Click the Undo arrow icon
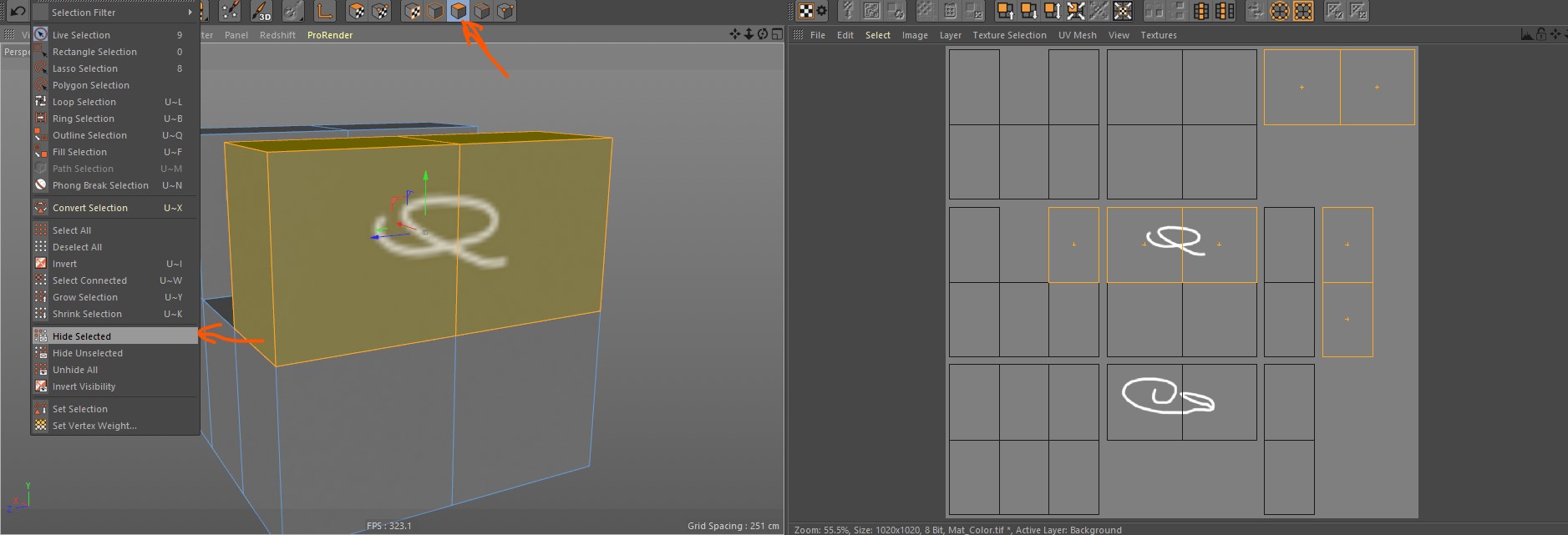 [x=18, y=11]
